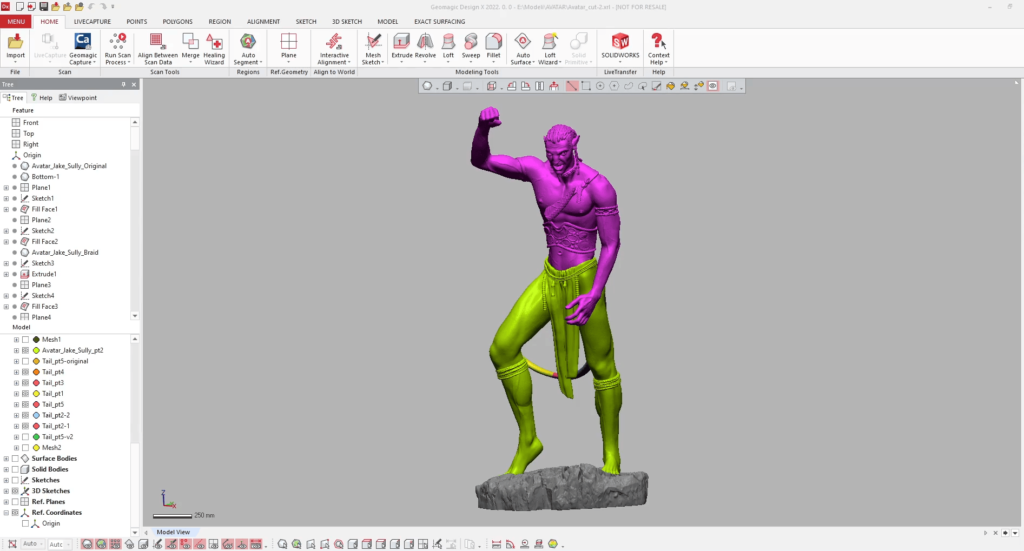Image resolution: width=1024 pixels, height=551 pixels.
Task: Click the Model View tab
Action: [173, 532]
